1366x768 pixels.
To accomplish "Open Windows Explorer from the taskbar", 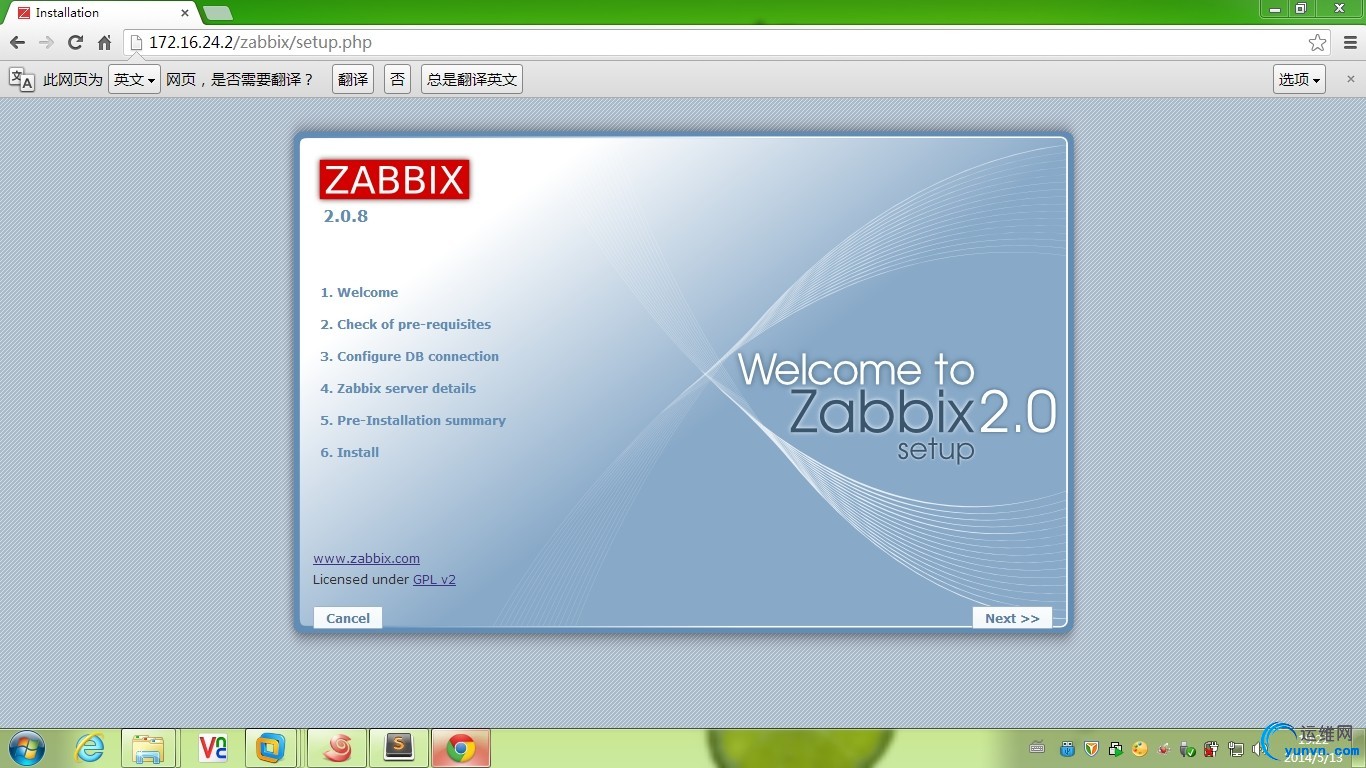I will point(148,748).
